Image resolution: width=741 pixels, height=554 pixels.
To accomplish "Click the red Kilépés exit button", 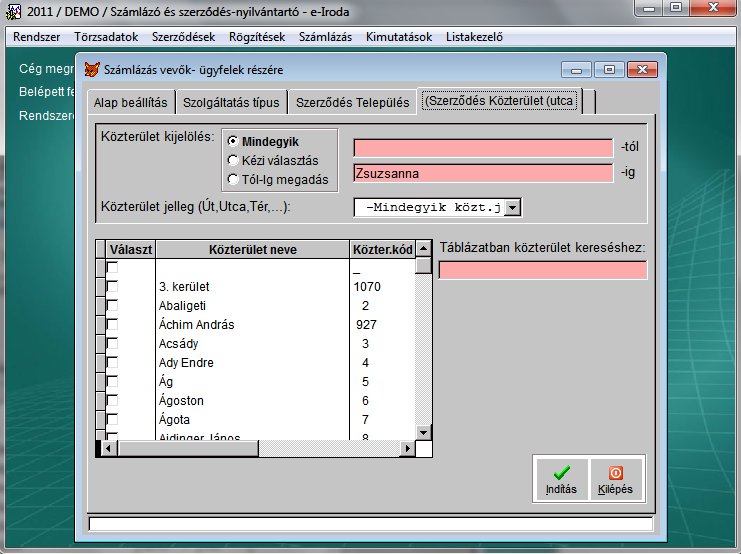I will click(615, 479).
